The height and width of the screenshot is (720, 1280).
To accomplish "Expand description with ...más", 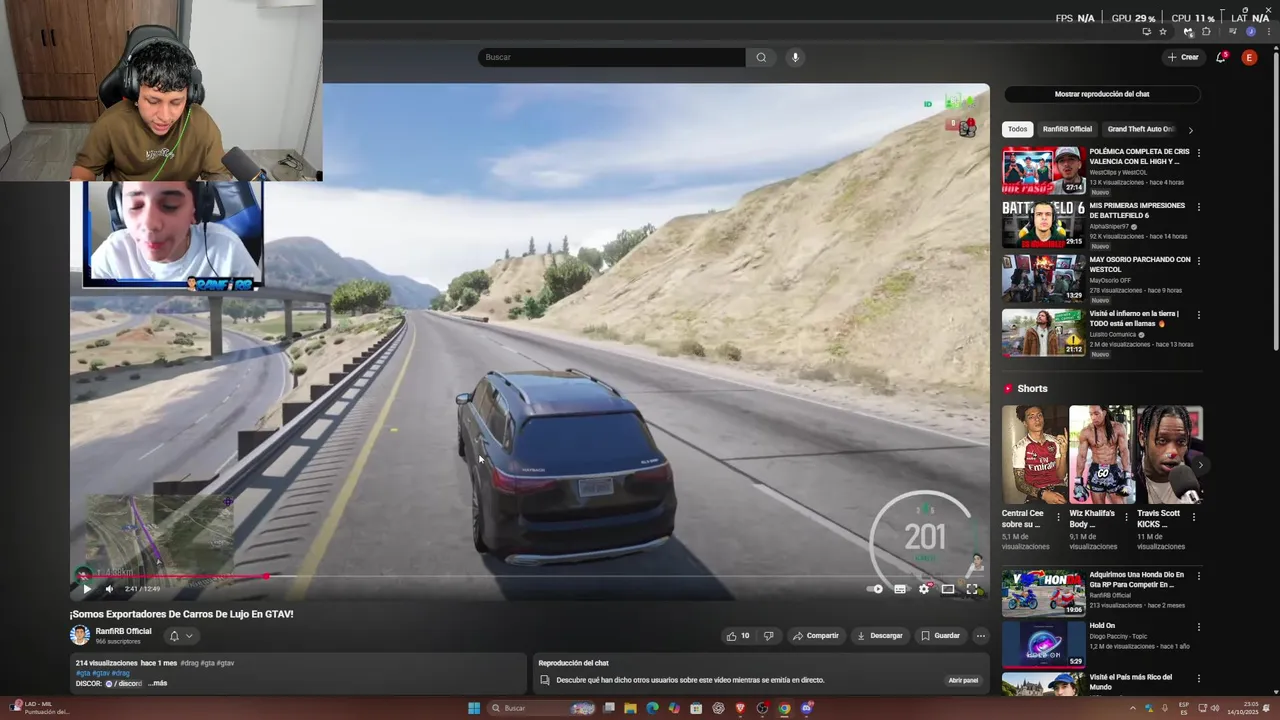I will (x=158, y=683).
